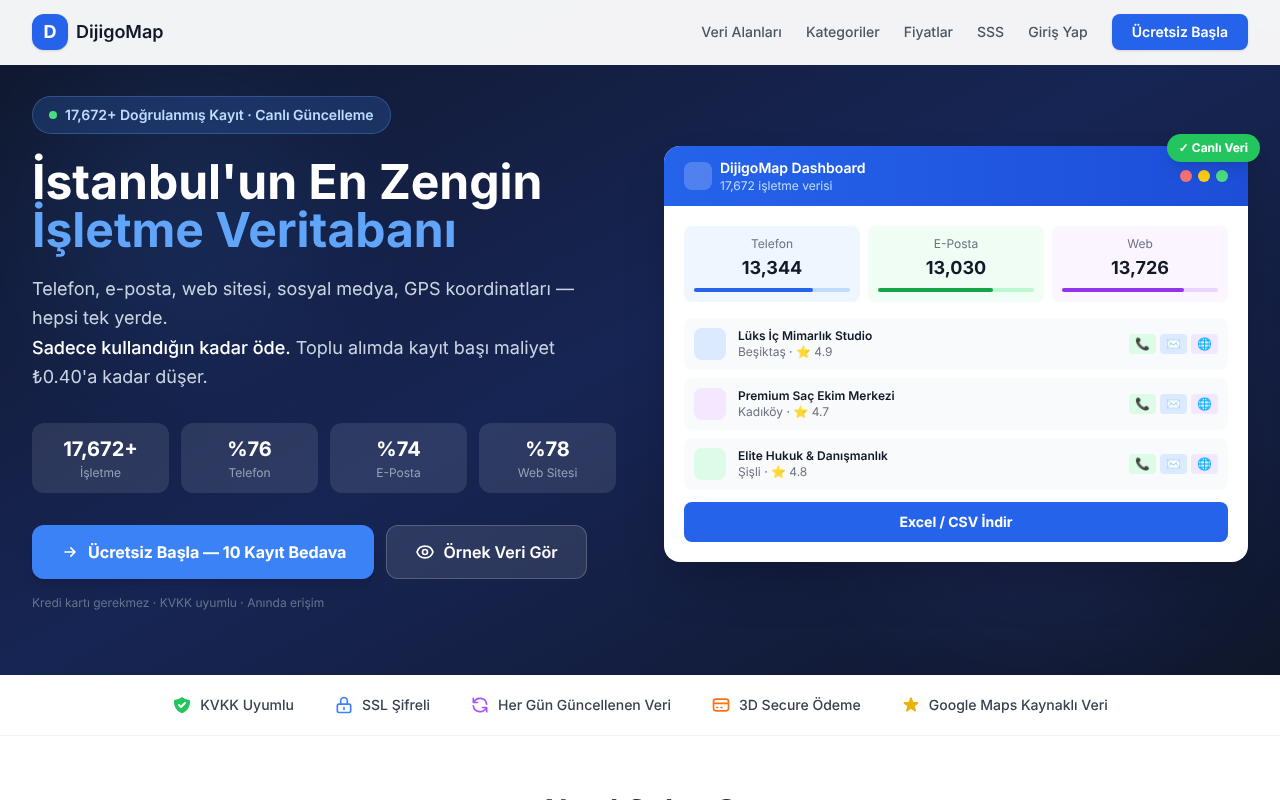1280x800 pixels.
Task: Click Giriş Yap to sign in
Action: tap(1058, 32)
